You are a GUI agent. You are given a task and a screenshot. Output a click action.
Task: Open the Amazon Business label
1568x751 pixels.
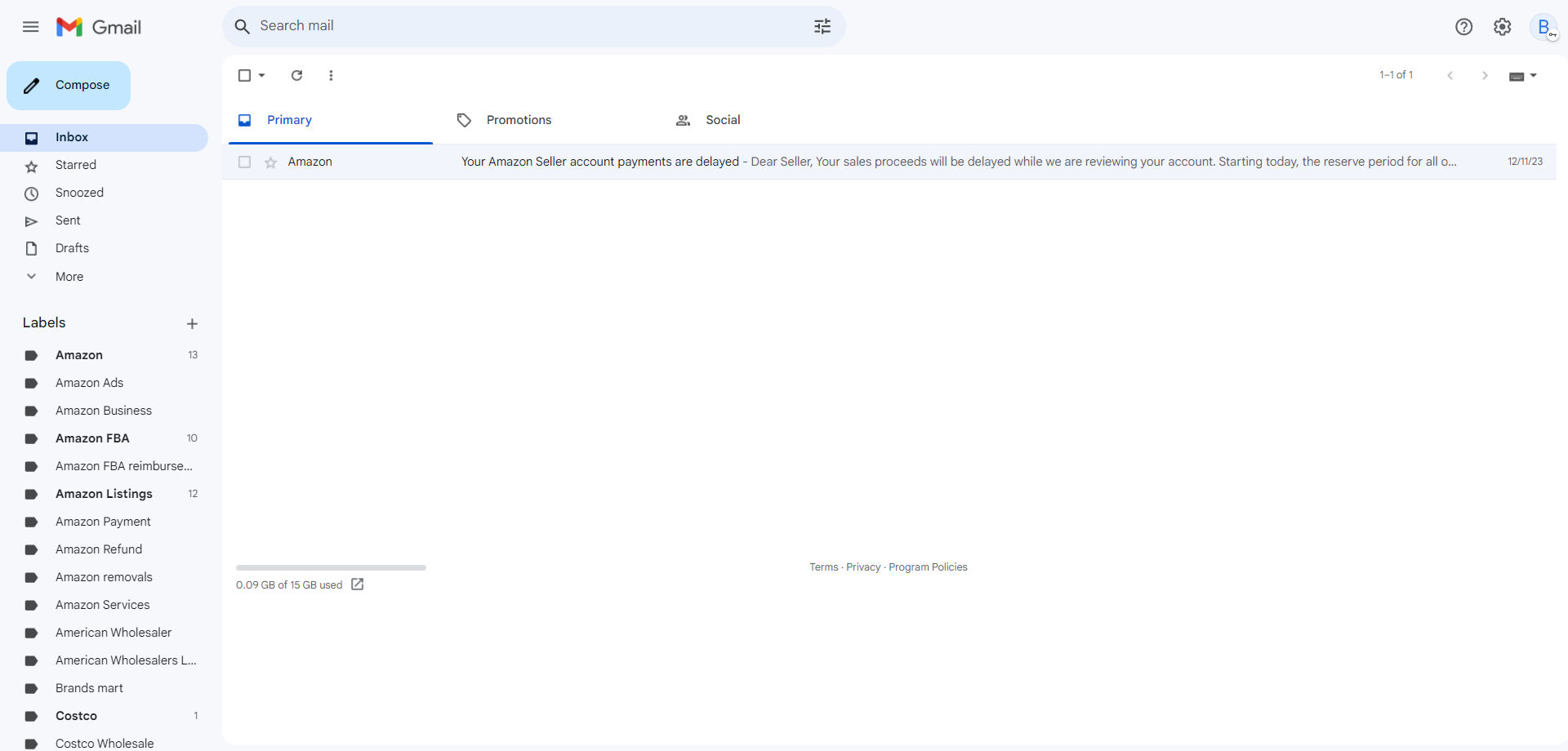[104, 411]
